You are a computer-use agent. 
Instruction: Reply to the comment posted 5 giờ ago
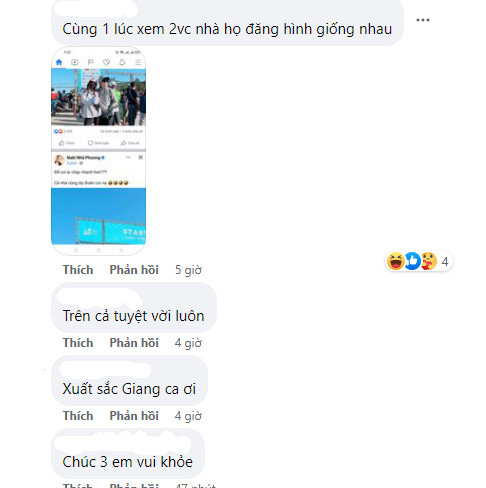click(134, 270)
